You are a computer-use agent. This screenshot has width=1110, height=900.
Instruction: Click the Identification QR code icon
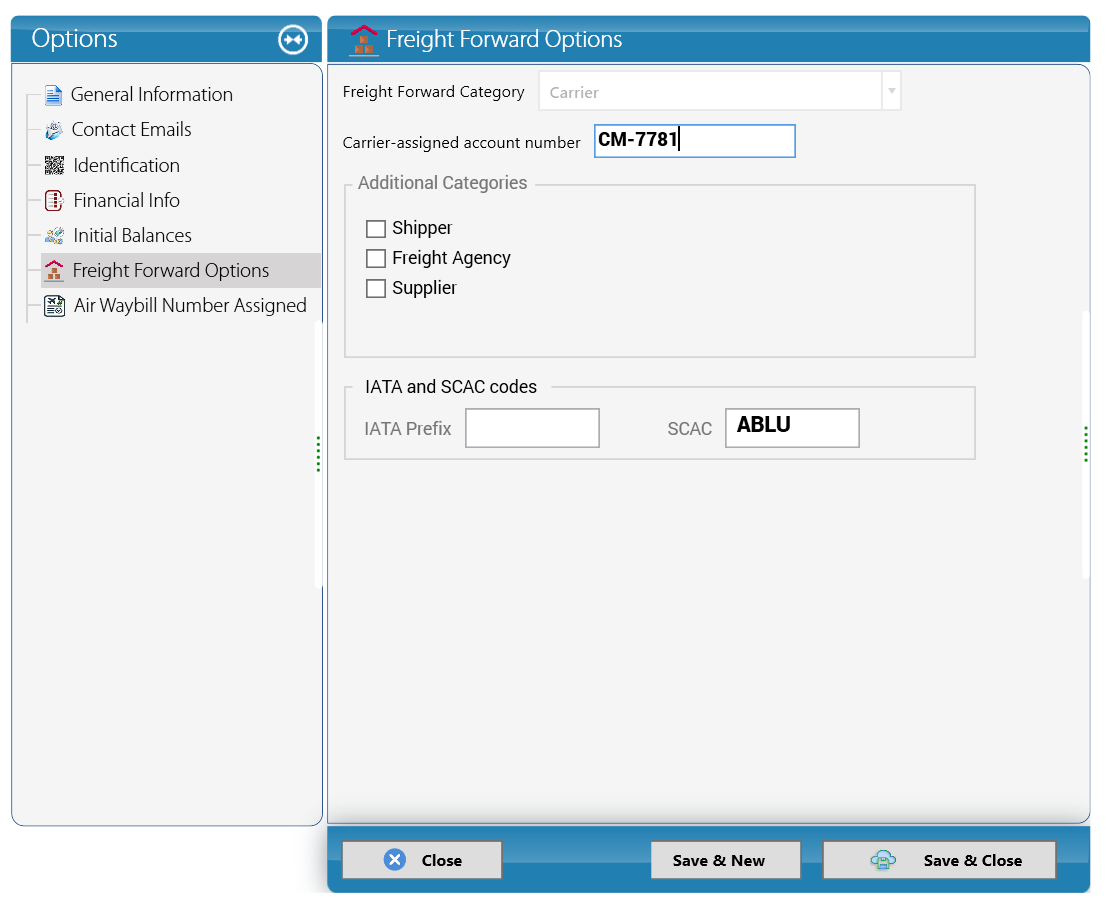(55, 166)
